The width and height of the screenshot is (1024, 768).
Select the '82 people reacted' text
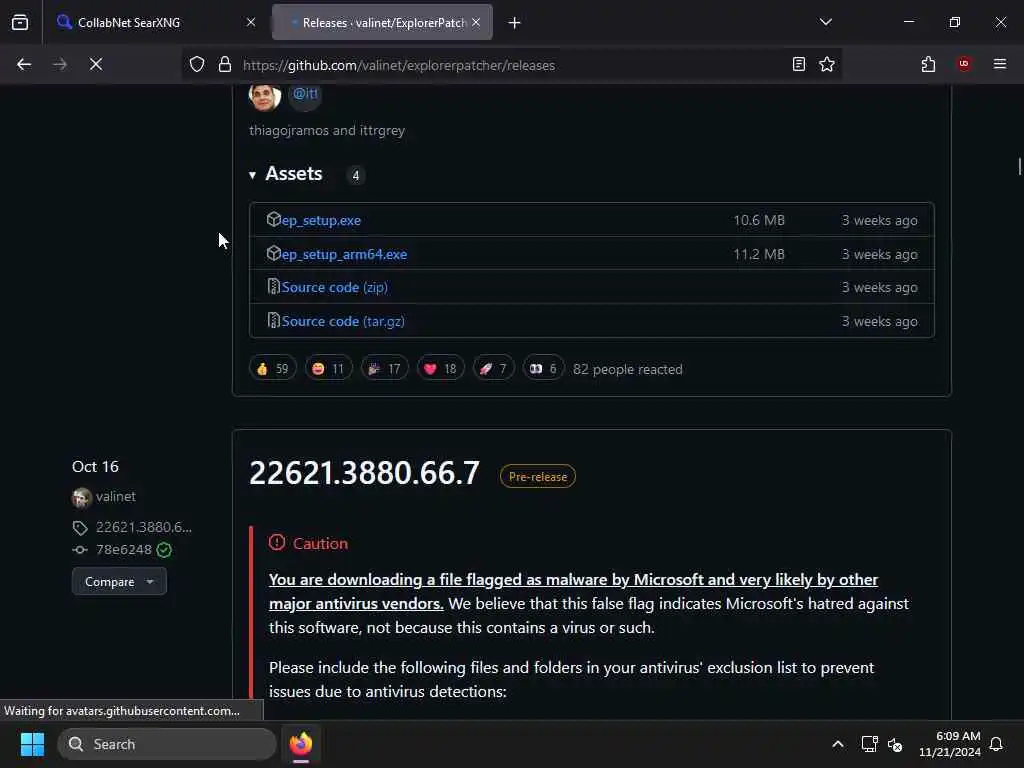tap(628, 370)
